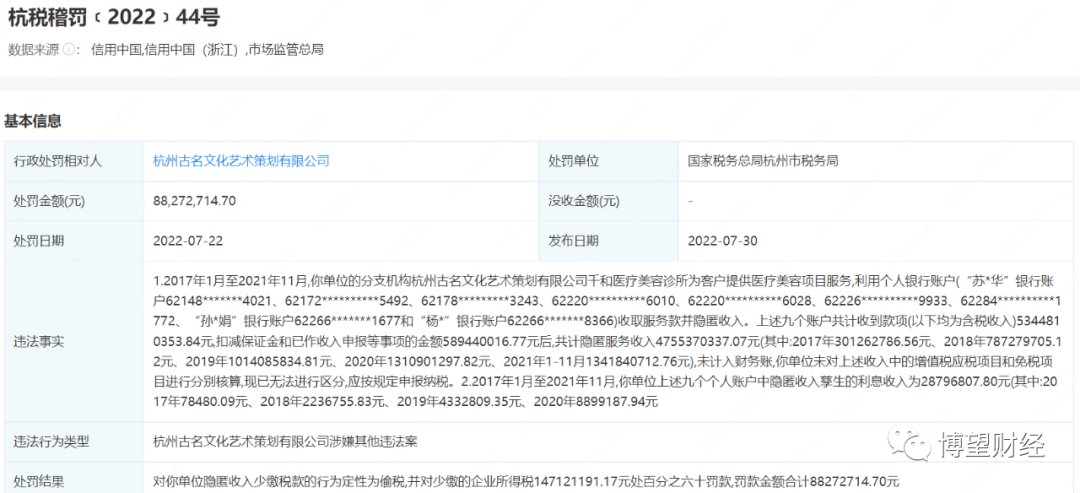Click the 处罚单位 label cell
Viewport: 1080px width, 493px height.
pyautogui.click(x=609, y=161)
